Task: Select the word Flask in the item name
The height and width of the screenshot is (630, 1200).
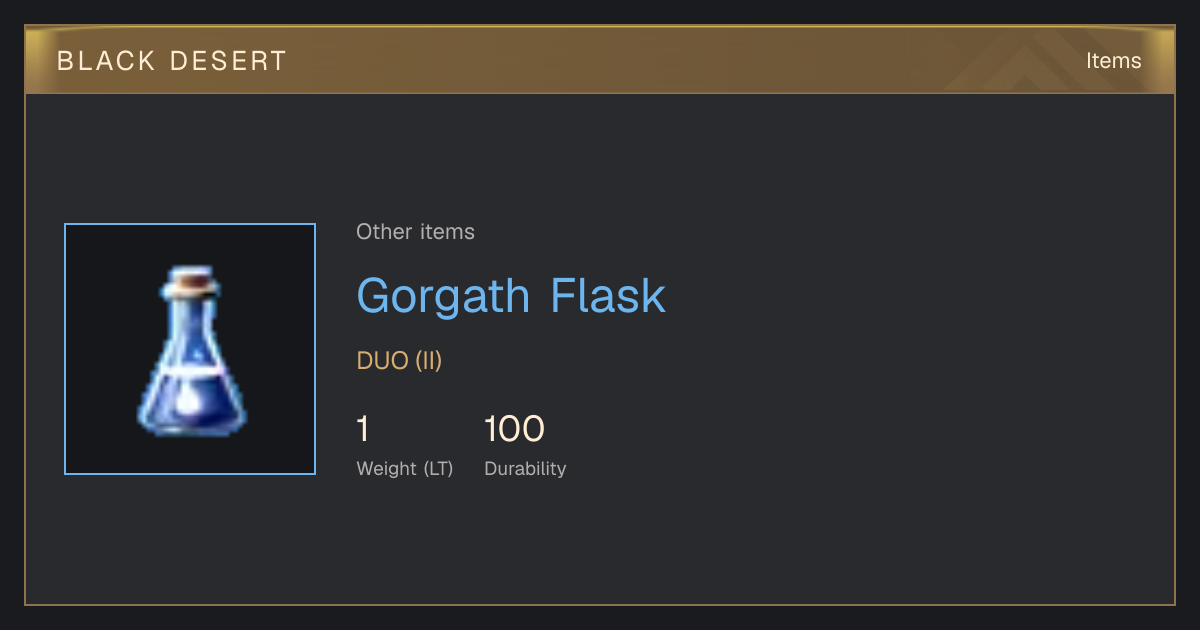Action: 607,296
